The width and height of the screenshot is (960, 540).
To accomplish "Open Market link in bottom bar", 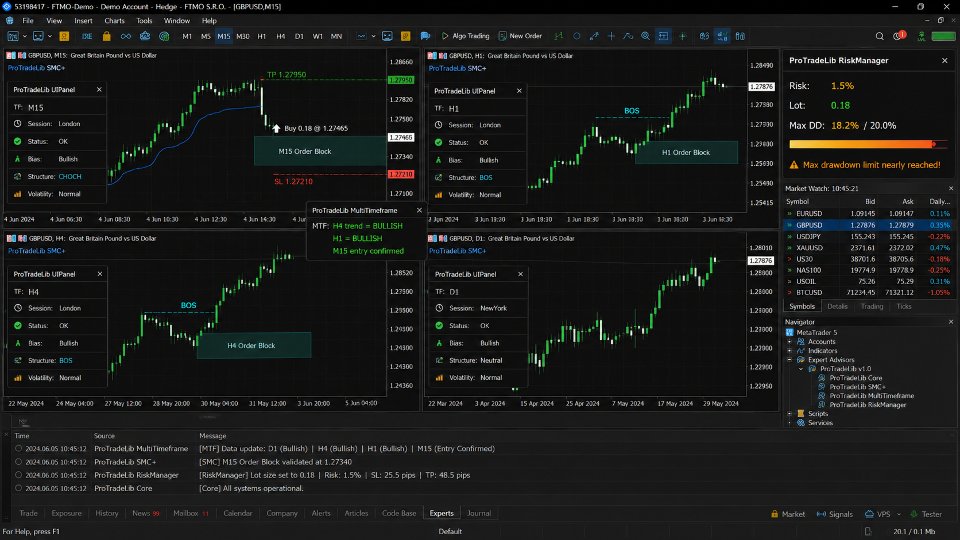I will point(788,514).
